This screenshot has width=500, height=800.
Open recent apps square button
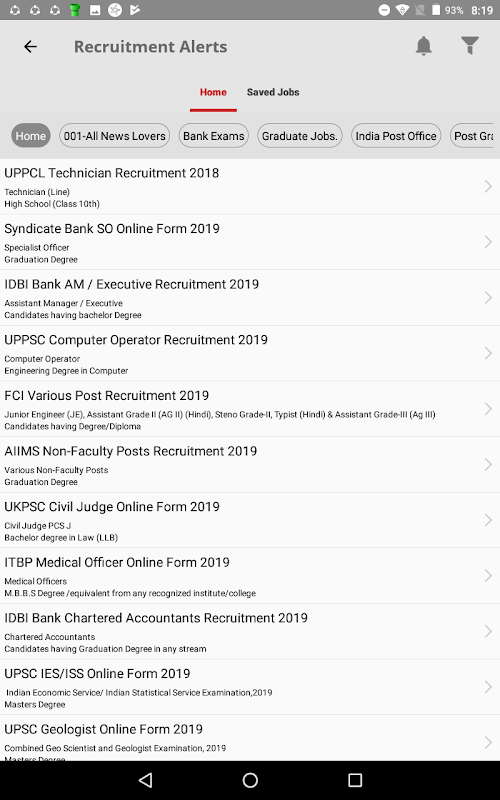(x=355, y=780)
